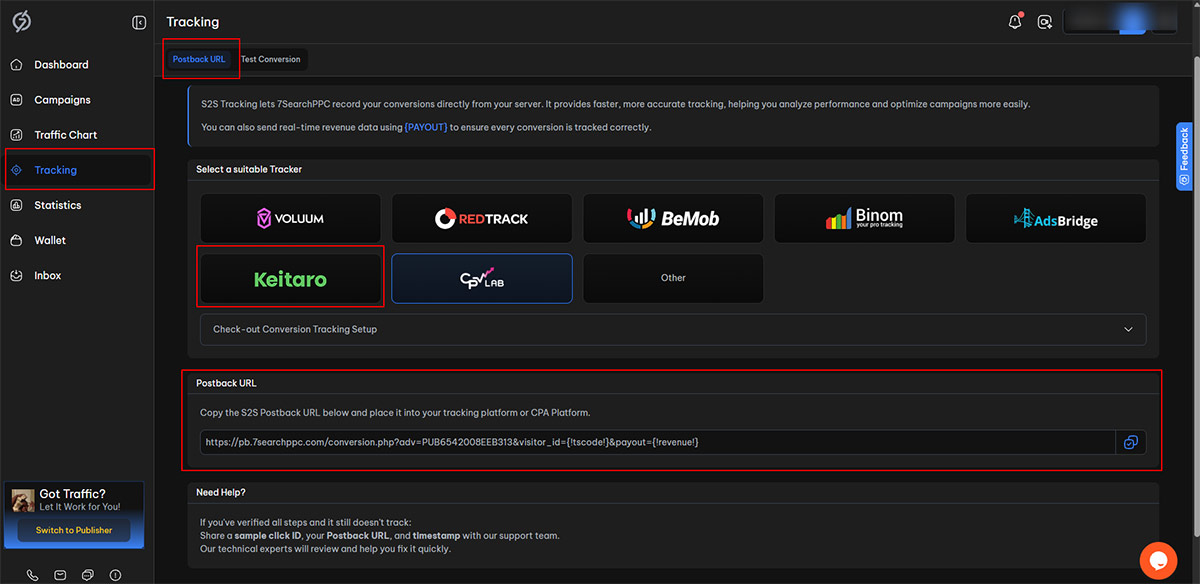This screenshot has width=1200, height=584.
Task: Expand Check-out Conversion Tracking Setup
Action: [673, 329]
